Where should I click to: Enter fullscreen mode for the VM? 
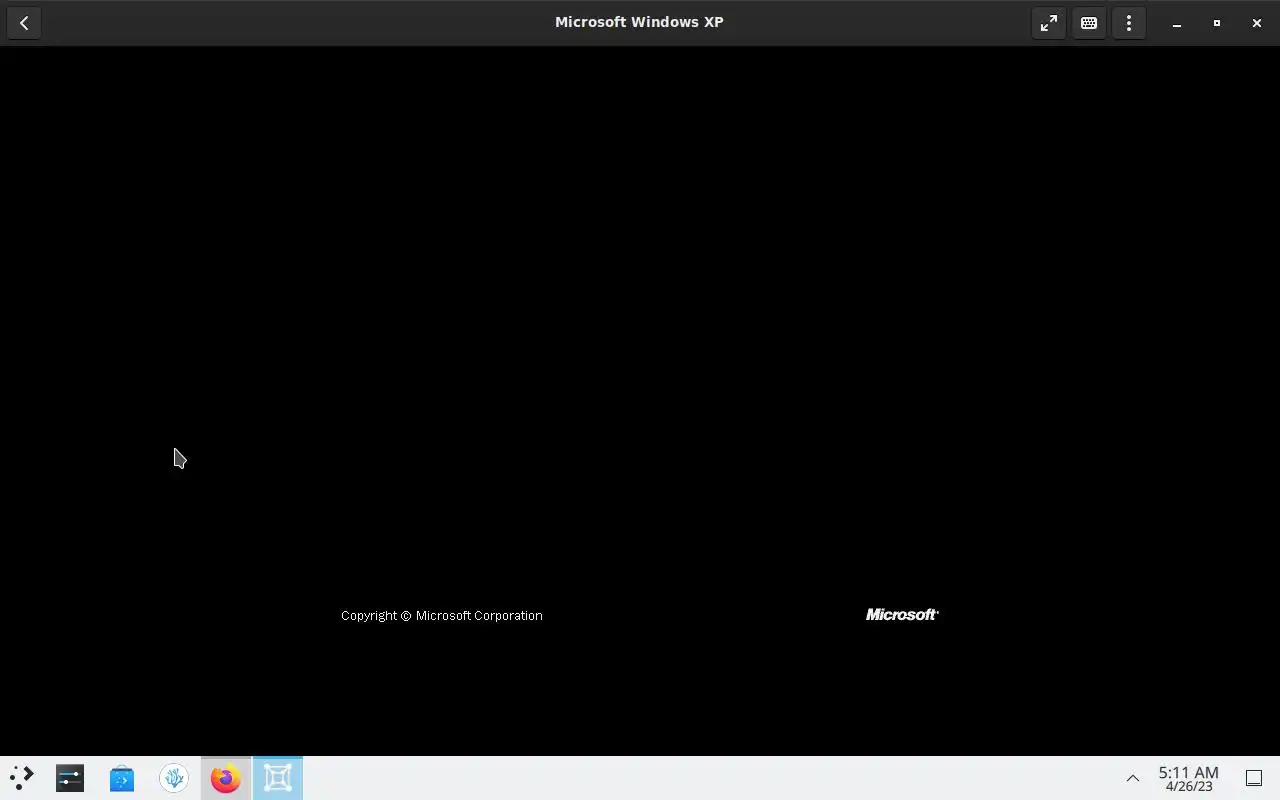[1048, 23]
